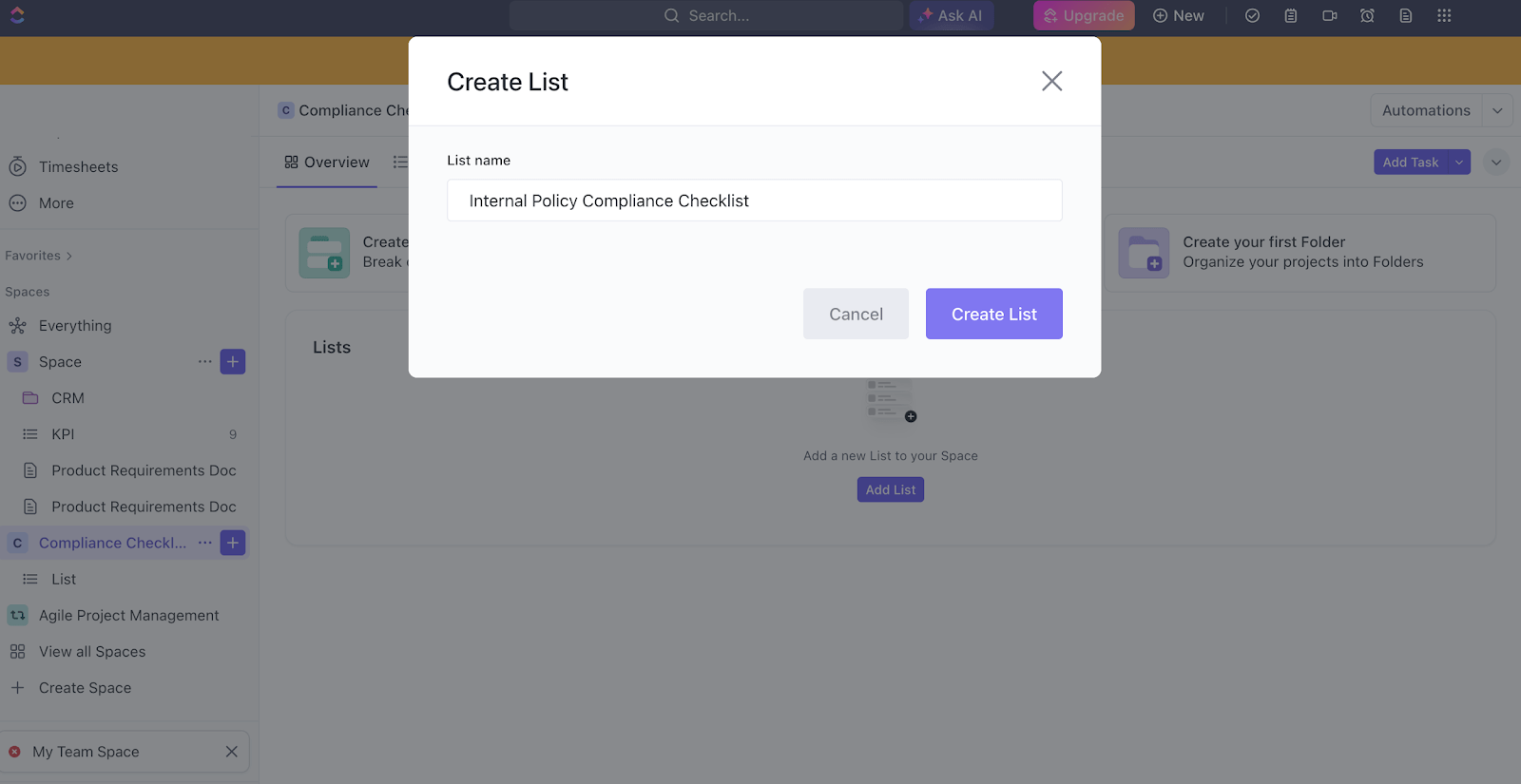Dismiss the My Team Space banner

[x=231, y=751]
